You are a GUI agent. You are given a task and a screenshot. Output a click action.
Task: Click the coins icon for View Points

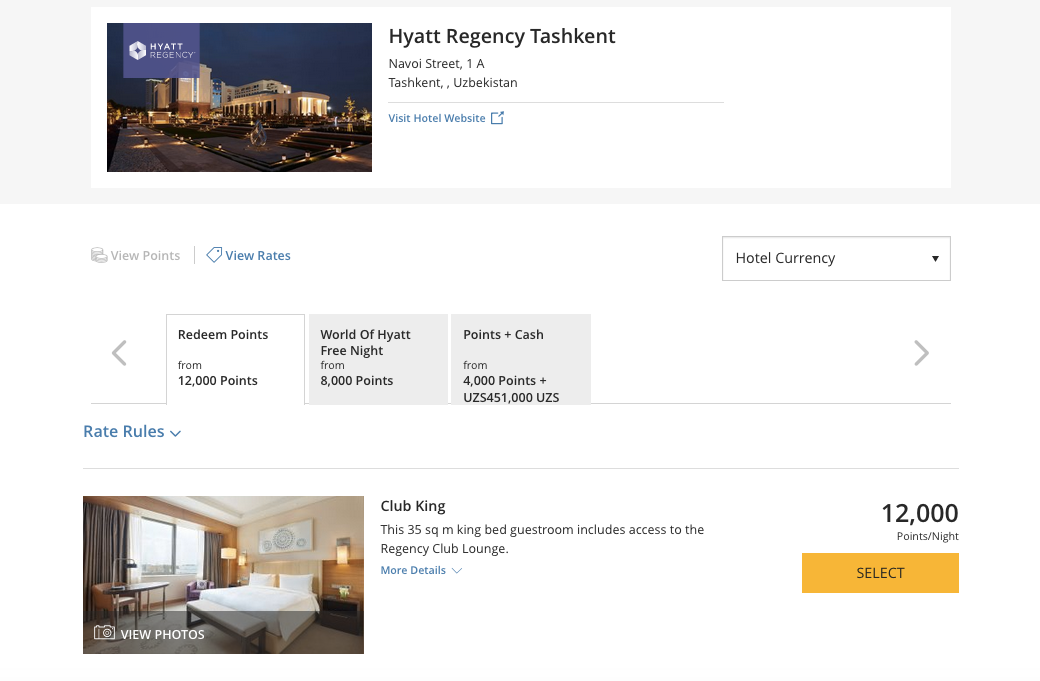coord(99,255)
